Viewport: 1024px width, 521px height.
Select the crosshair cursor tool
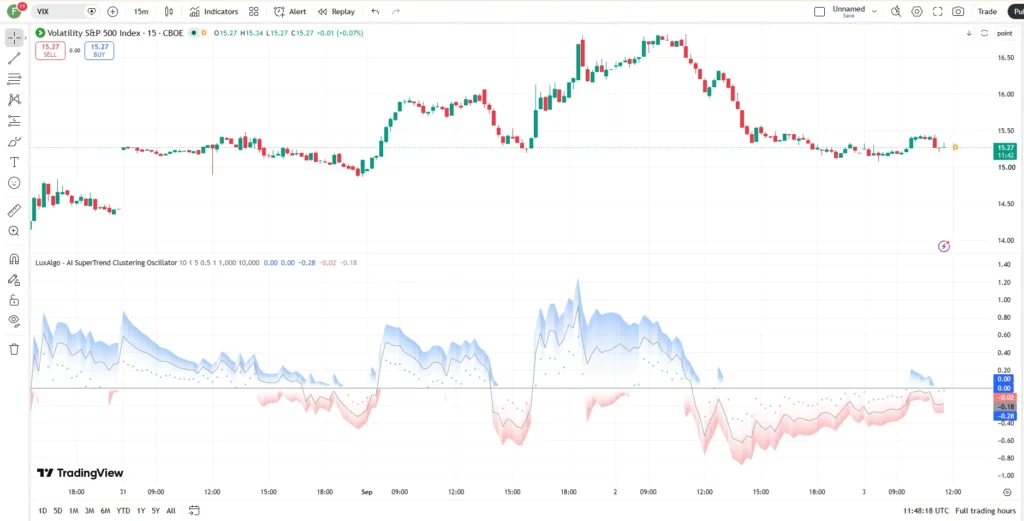(x=14, y=38)
